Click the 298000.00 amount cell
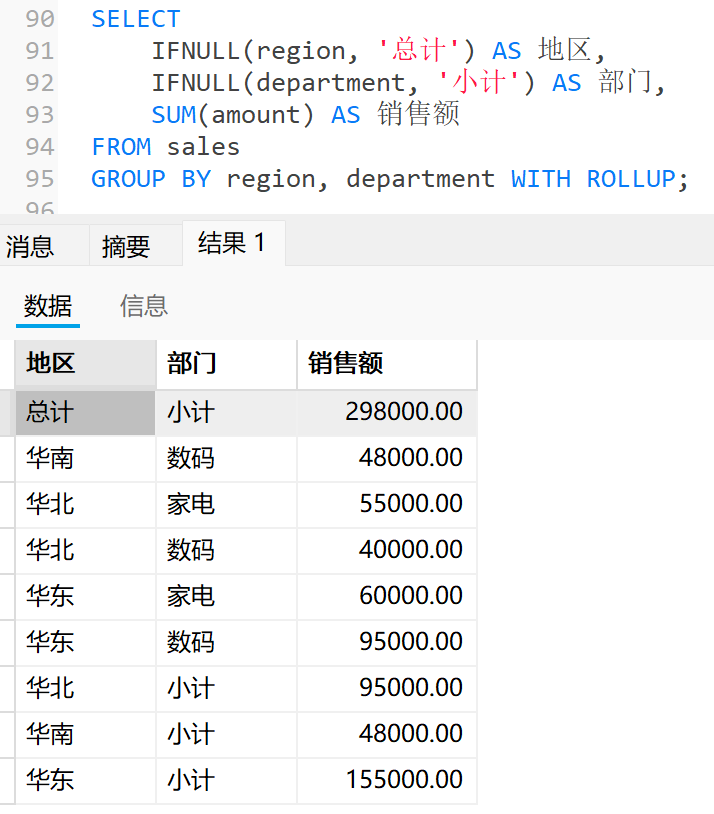The image size is (714, 814). click(x=403, y=412)
